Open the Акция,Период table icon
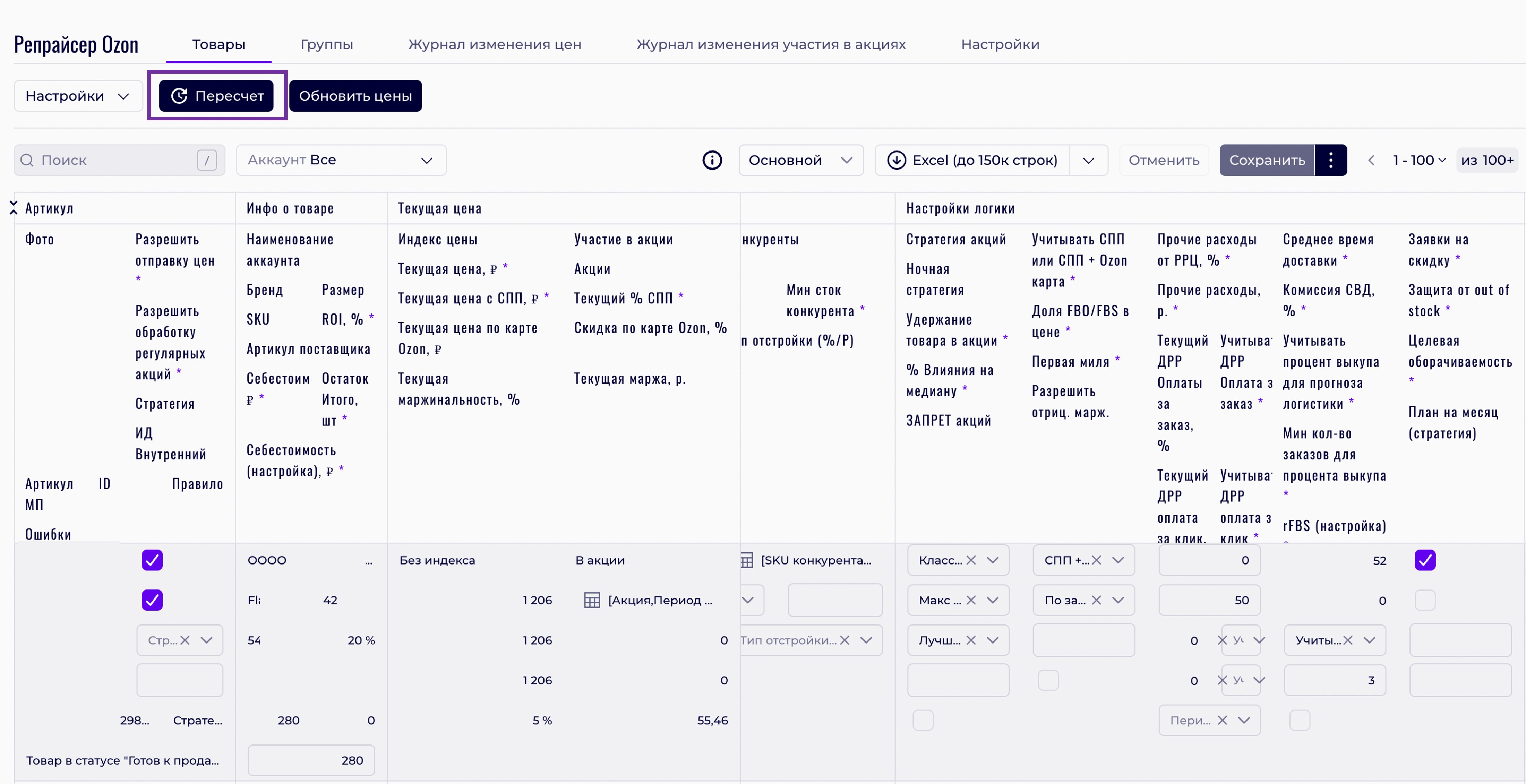The image size is (1526, 784). 592,601
